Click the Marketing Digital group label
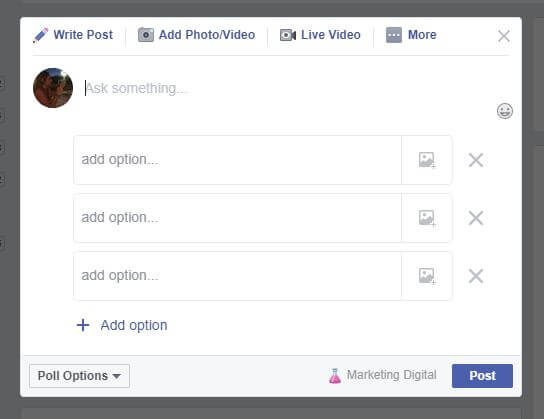This screenshot has width=544, height=419. point(392,375)
